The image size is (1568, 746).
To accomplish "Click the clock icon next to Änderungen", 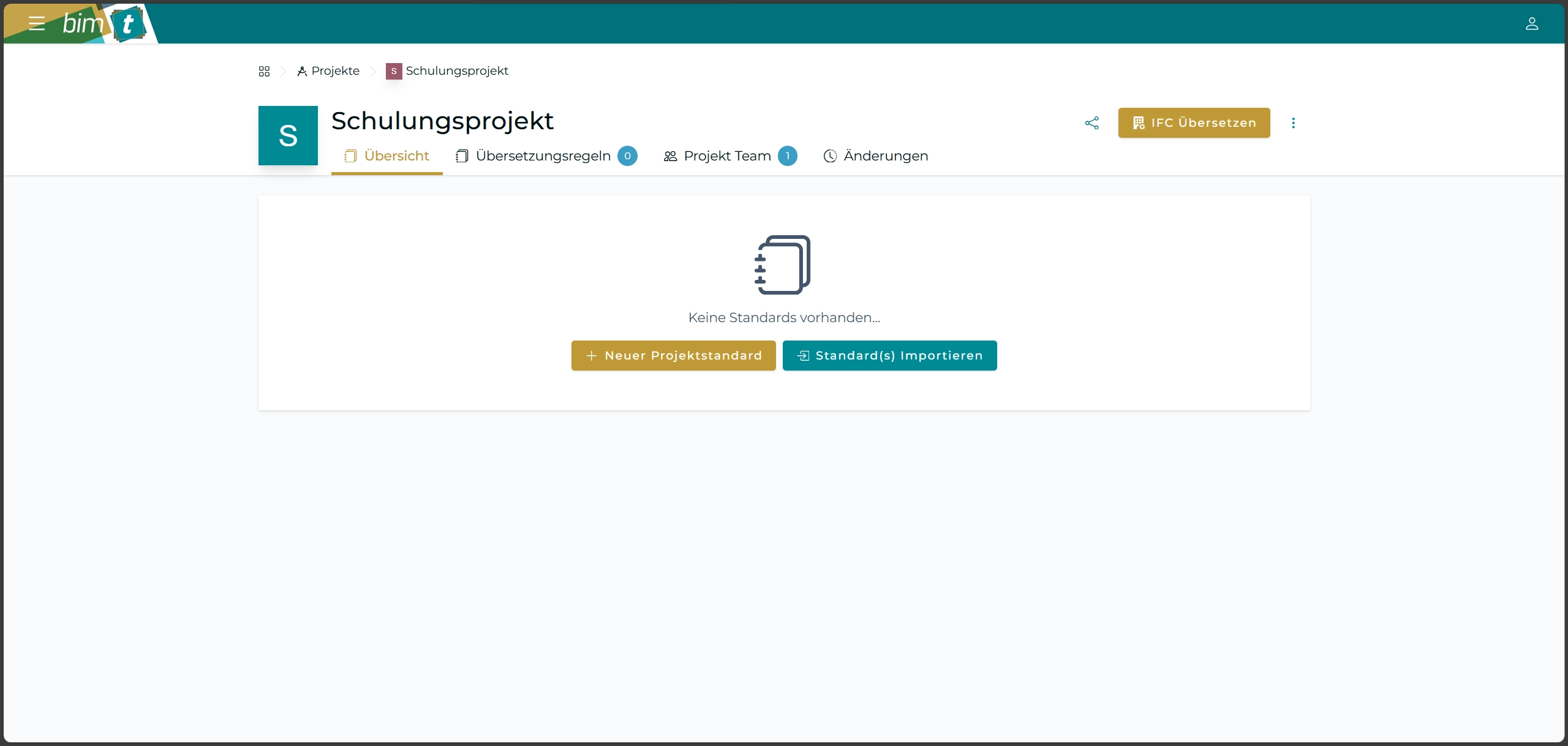I will pos(830,156).
